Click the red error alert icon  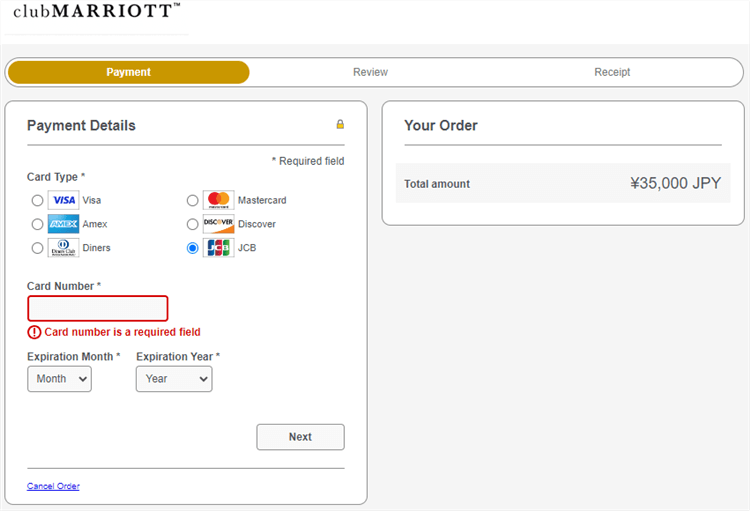34,332
